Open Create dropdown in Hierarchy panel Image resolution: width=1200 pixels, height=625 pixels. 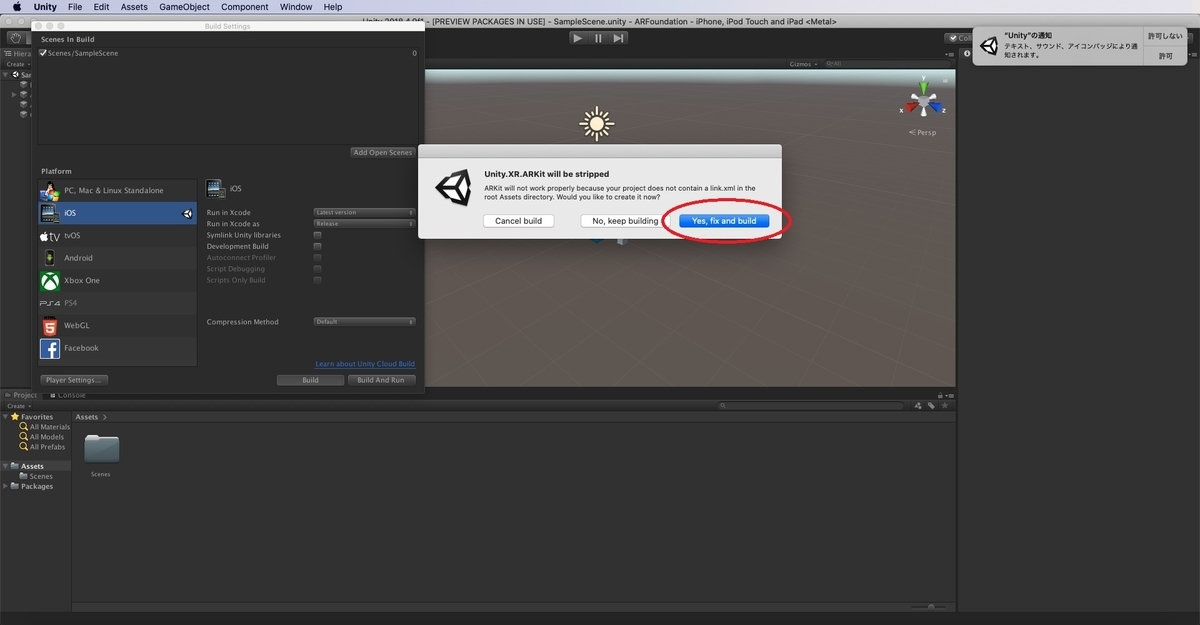[17, 64]
